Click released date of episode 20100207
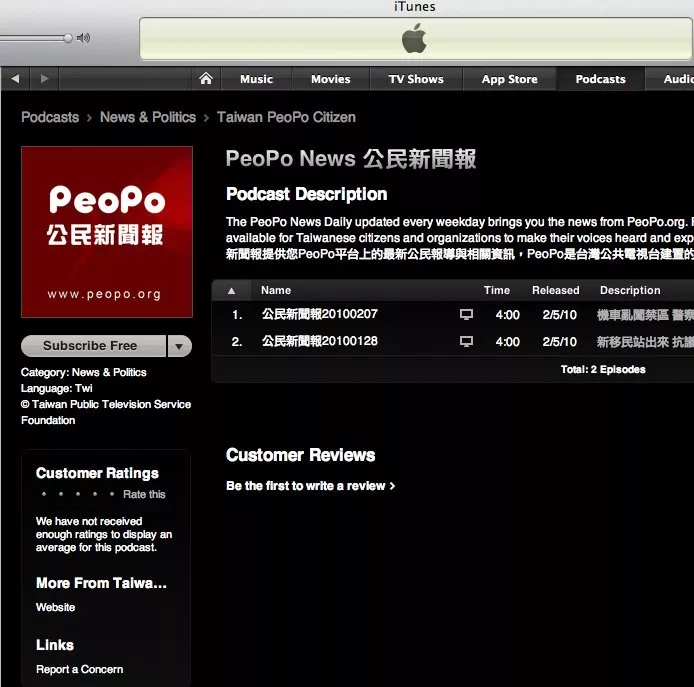Image resolution: width=694 pixels, height=687 pixels. pyautogui.click(x=559, y=315)
